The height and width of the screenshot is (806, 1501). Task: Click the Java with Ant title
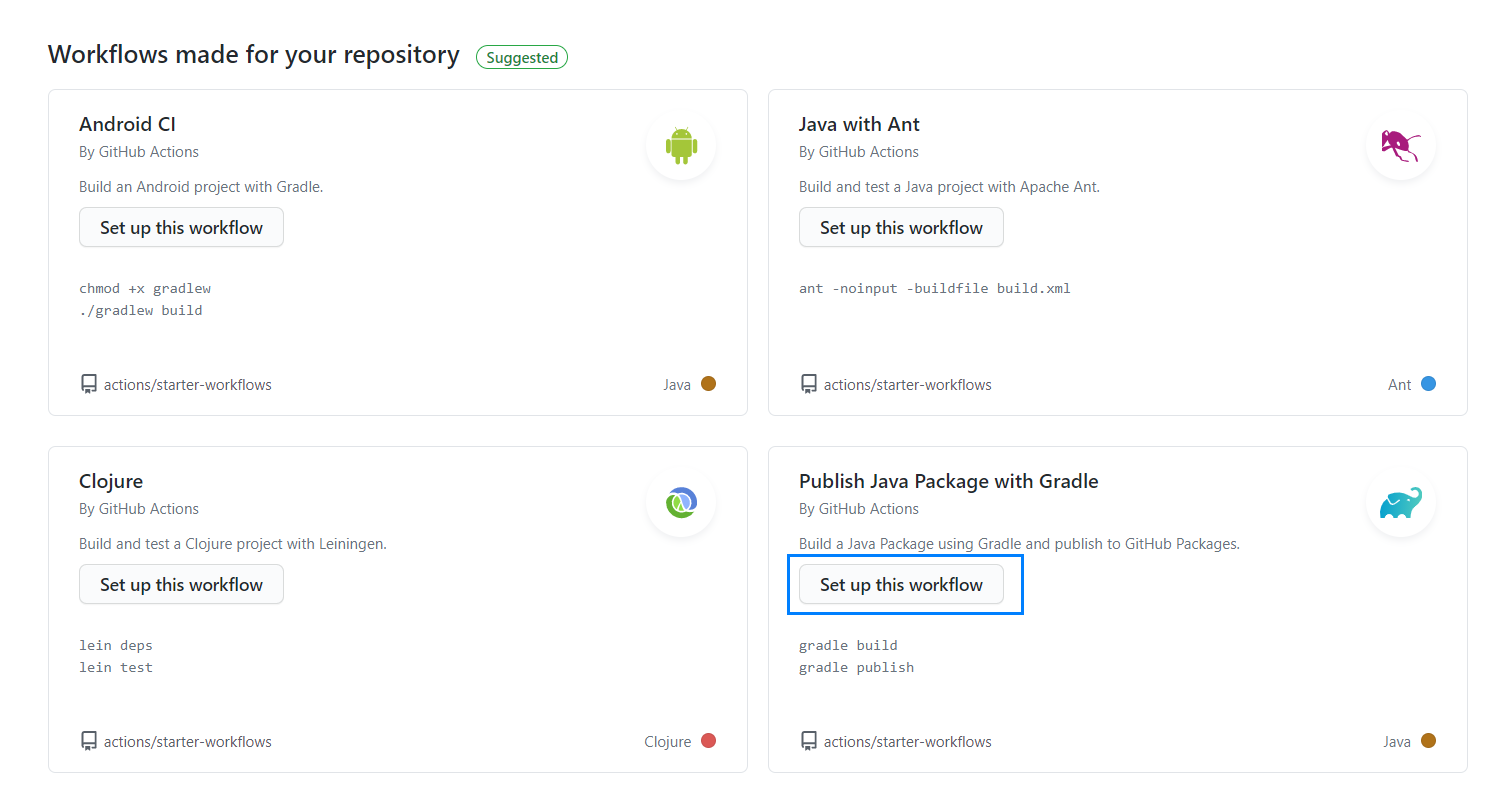(x=859, y=124)
